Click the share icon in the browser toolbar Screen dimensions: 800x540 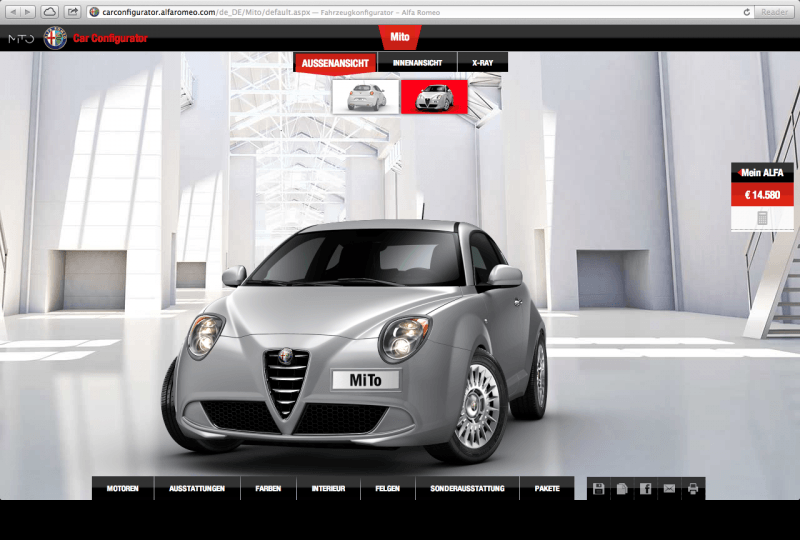click(x=73, y=12)
